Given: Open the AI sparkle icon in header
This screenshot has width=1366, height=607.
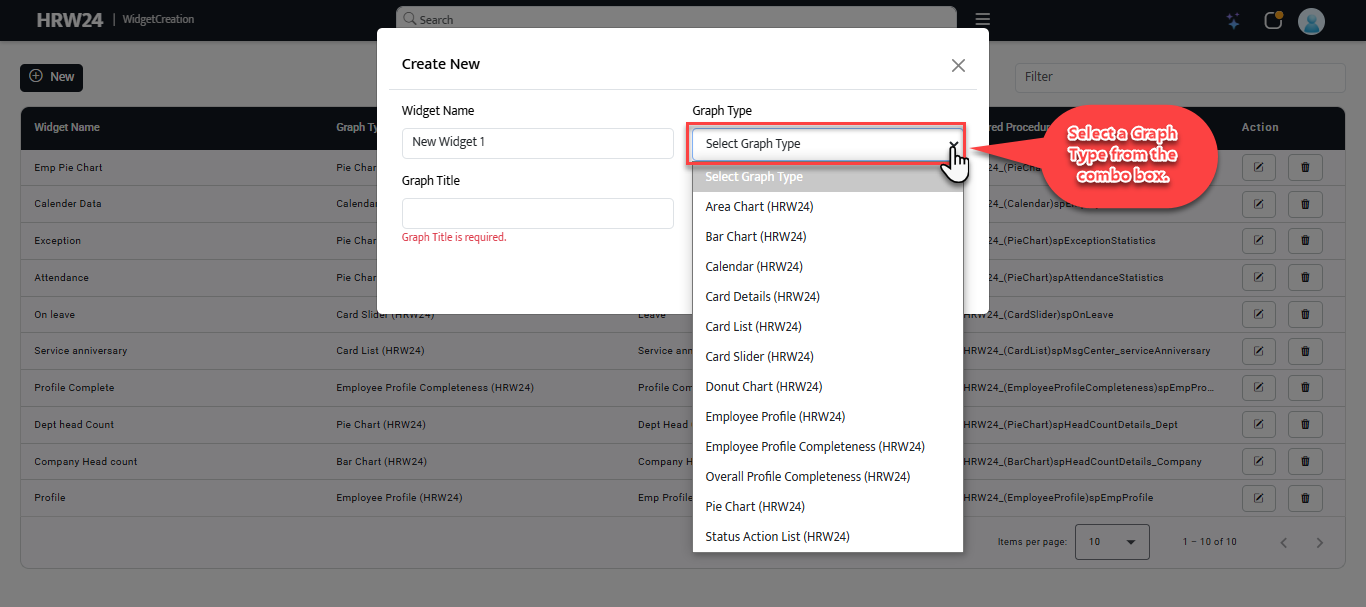Looking at the screenshot, I should (1233, 20).
